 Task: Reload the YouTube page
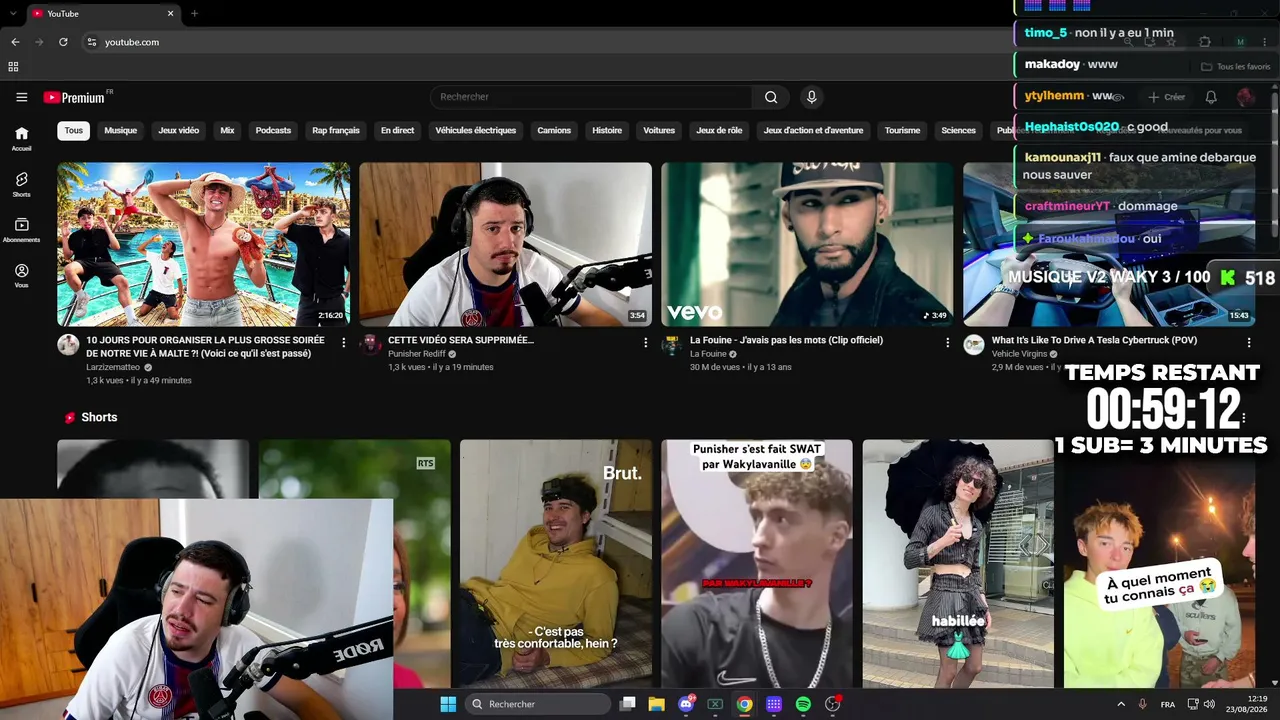pos(63,42)
